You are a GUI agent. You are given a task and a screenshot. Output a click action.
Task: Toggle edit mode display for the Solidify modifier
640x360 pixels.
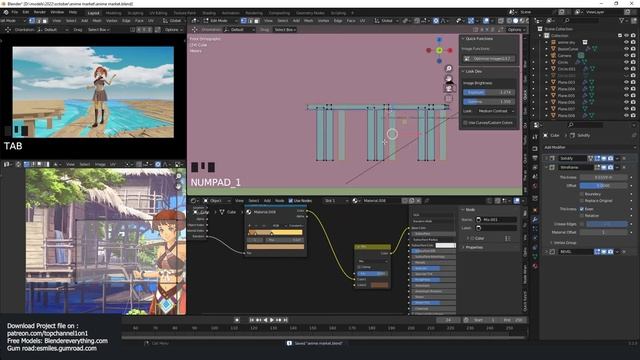(x=597, y=158)
